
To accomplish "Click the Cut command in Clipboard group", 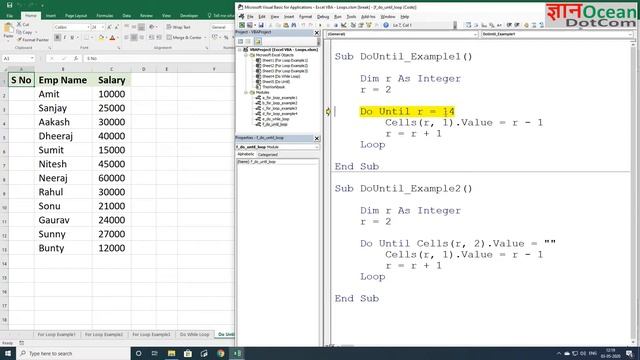I will [x=23, y=25].
